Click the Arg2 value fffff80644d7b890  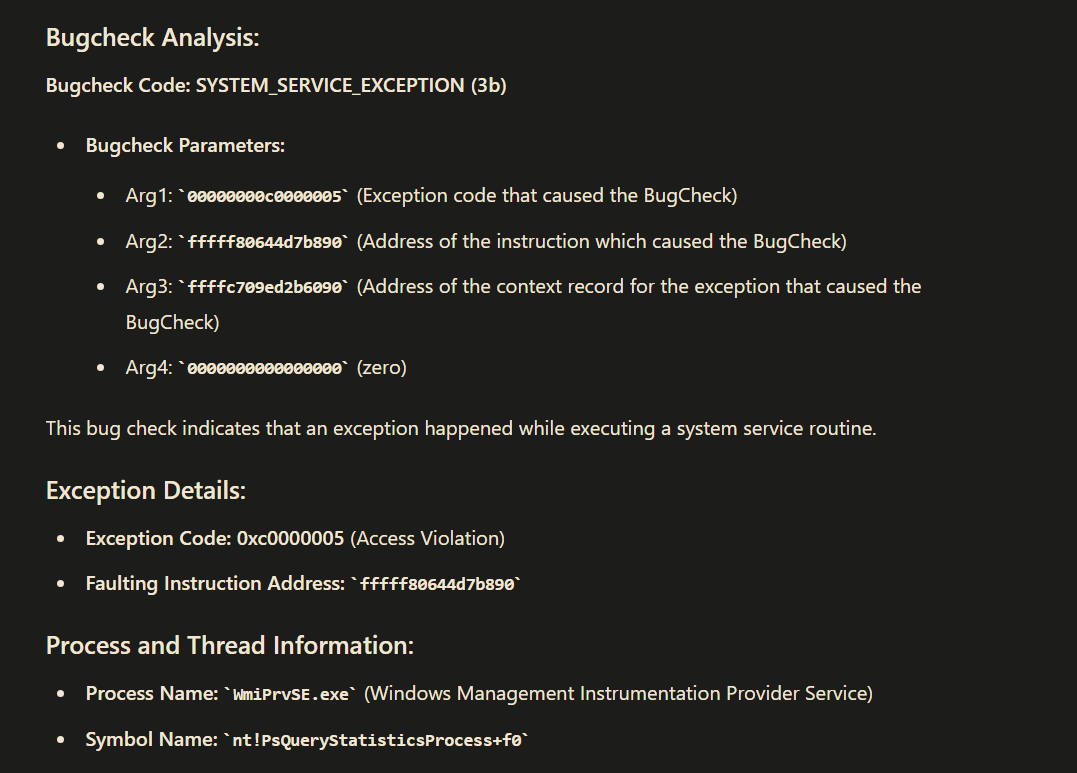[x=264, y=243]
